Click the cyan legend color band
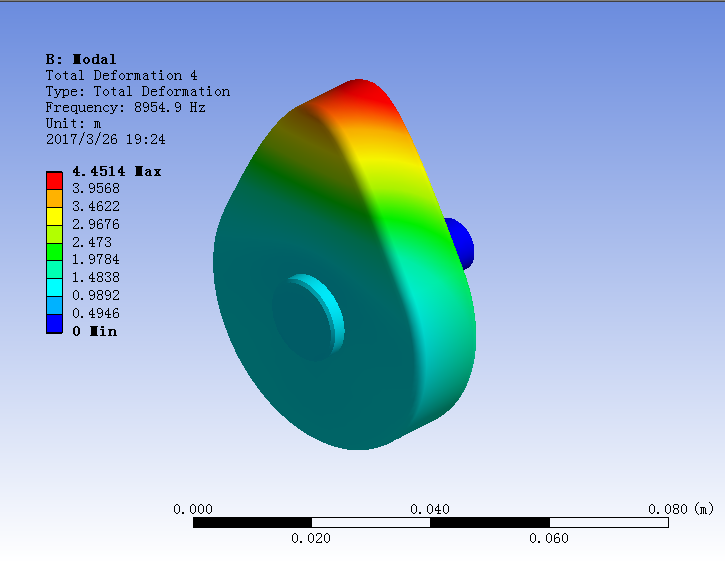Screen dimensions: 725x561 click(x=54, y=288)
